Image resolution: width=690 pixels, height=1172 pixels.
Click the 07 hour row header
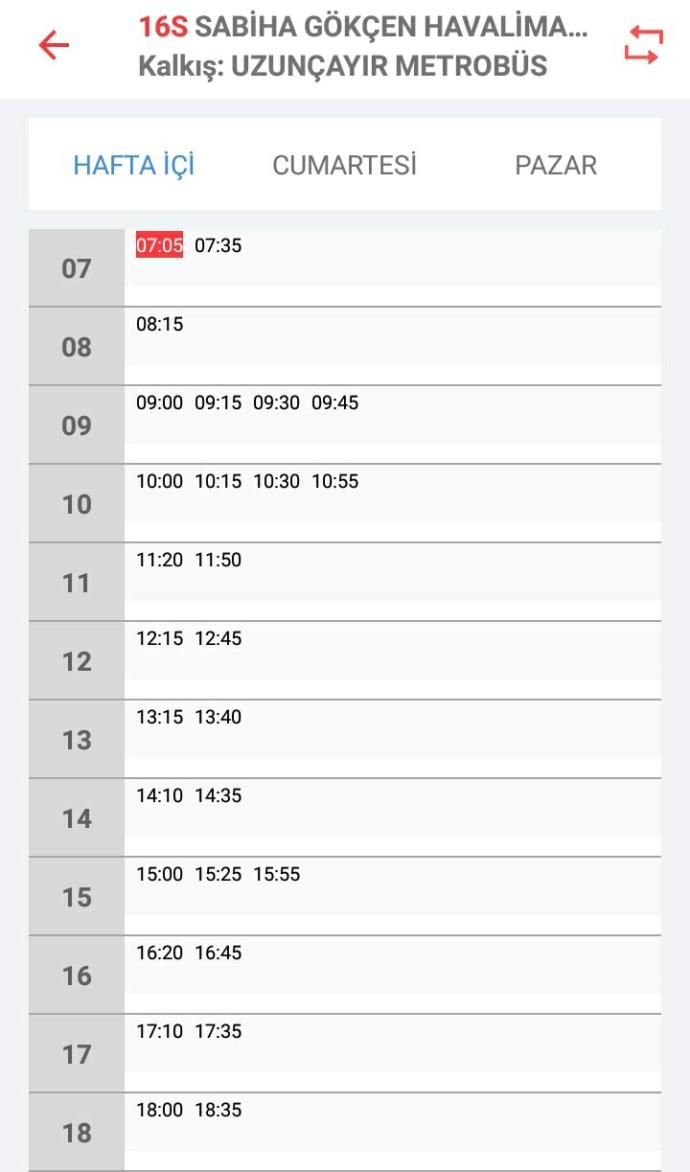pos(76,268)
